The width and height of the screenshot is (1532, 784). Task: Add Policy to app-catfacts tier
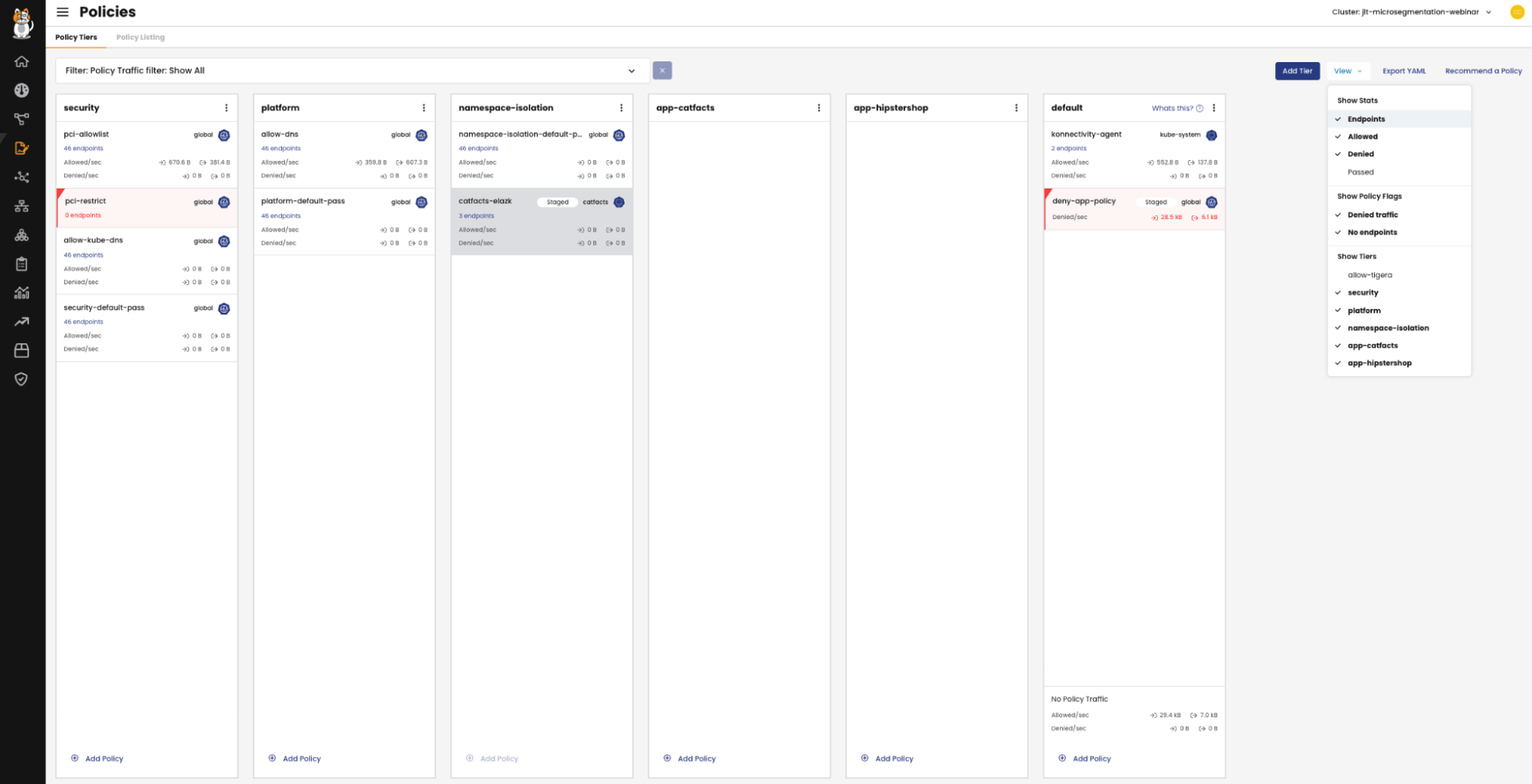(690, 759)
